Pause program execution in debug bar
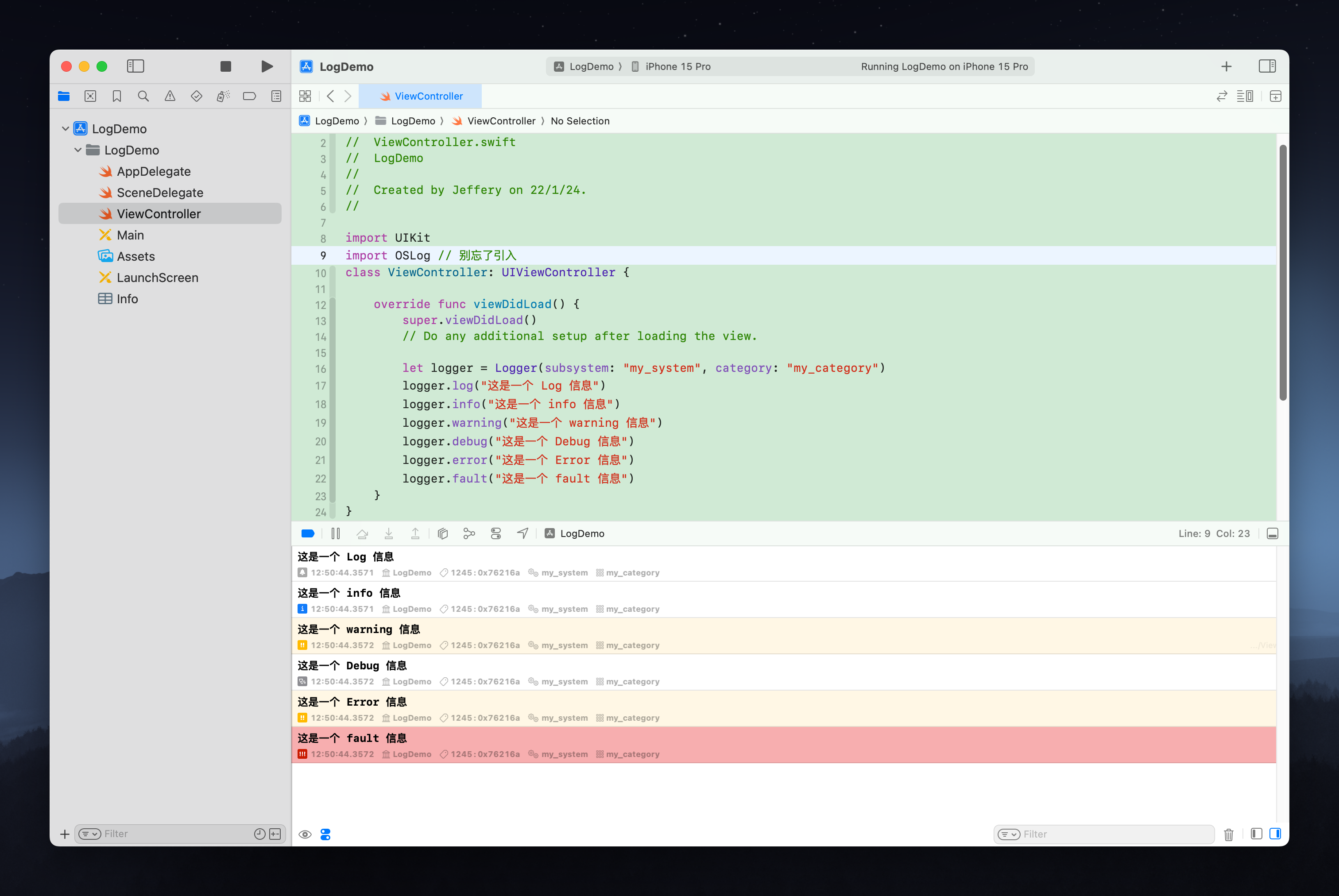Image resolution: width=1339 pixels, height=896 pixels. [336, 533]
